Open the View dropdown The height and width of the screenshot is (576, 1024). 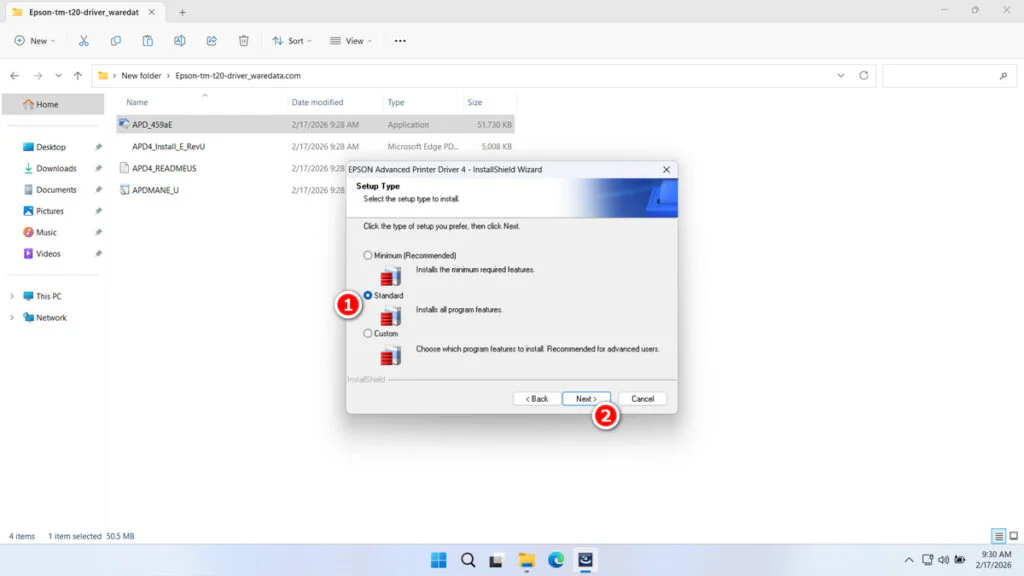coord(351,40)
